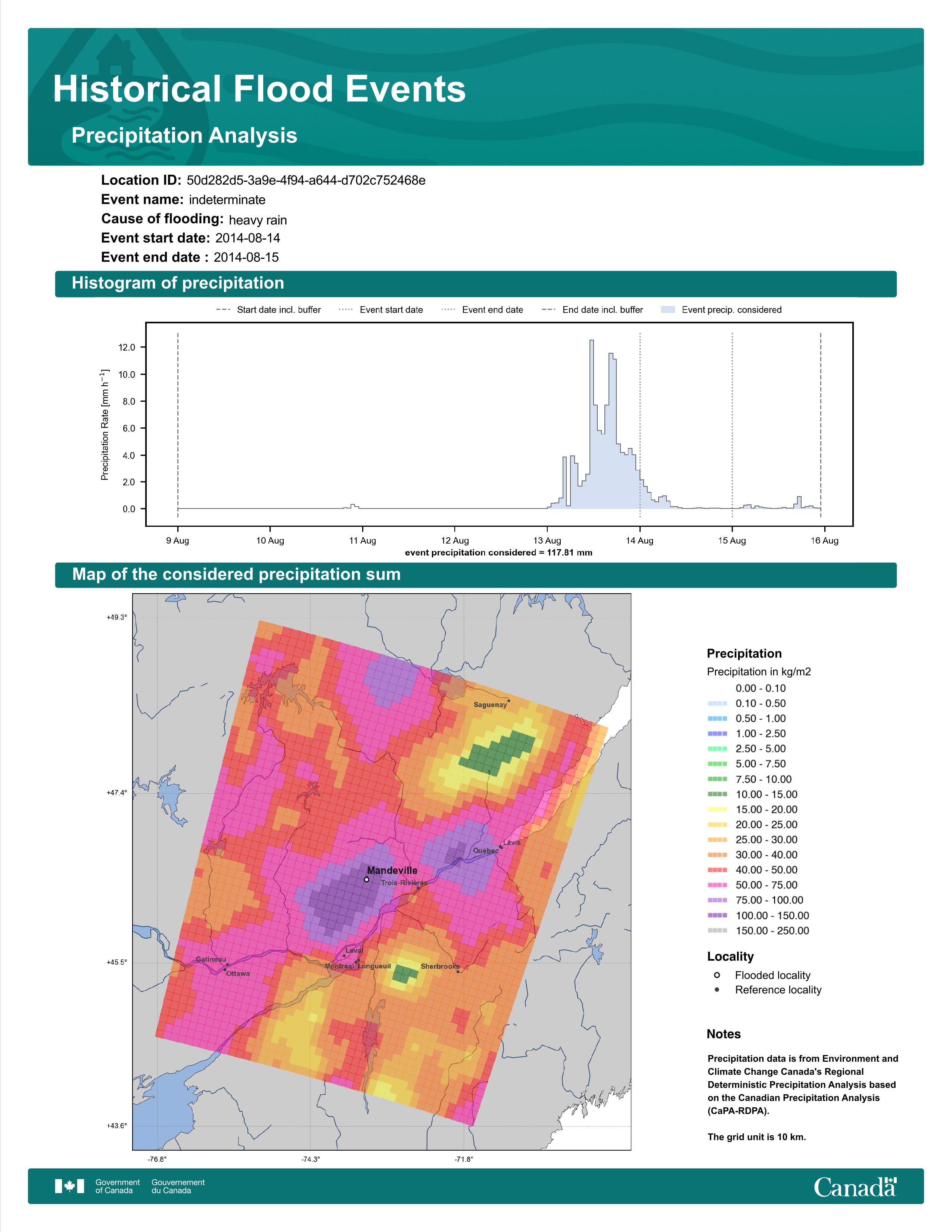Click the Canadian flag icon in footer

click(69, 1186)
